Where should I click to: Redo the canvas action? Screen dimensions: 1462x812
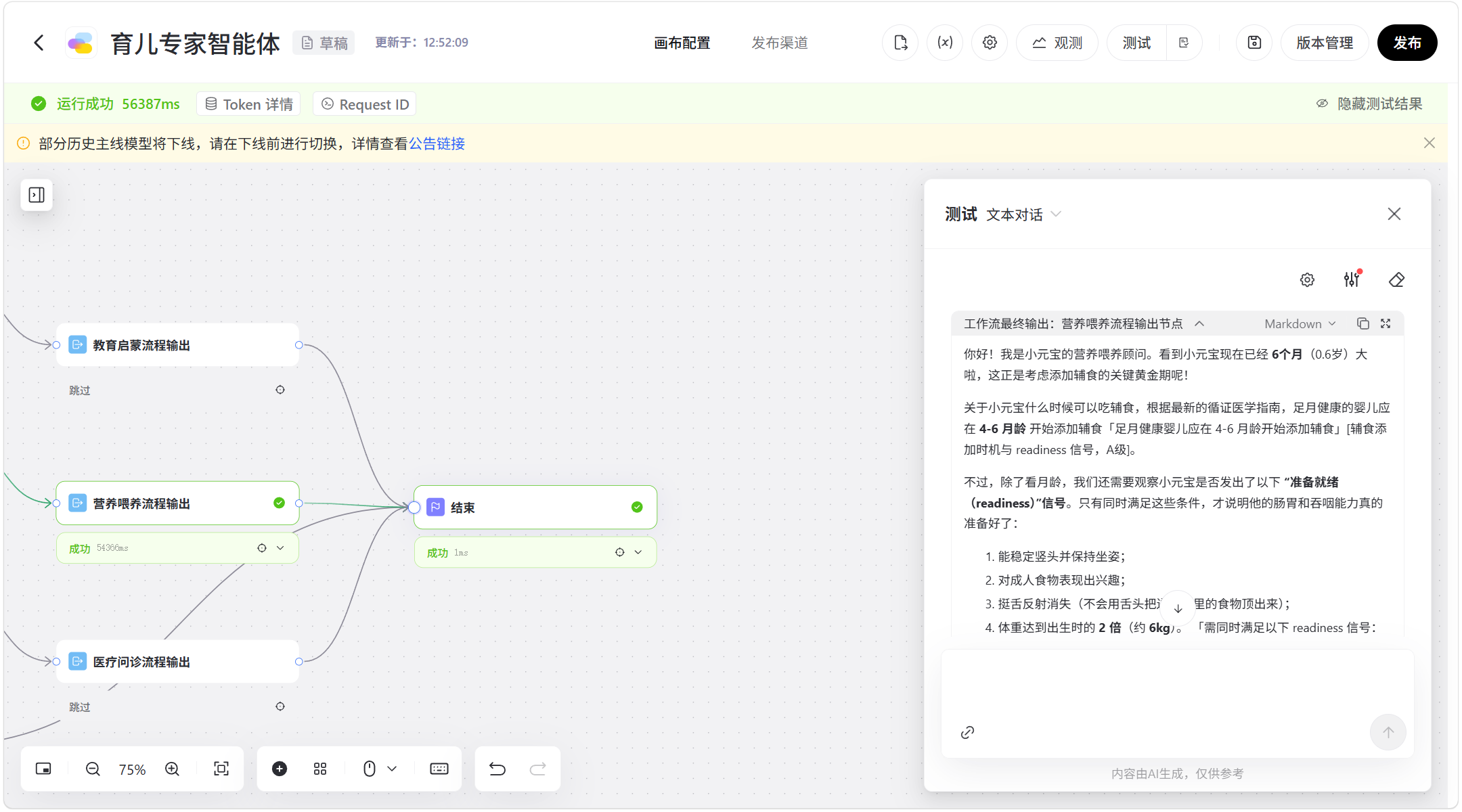coord(538,769)
